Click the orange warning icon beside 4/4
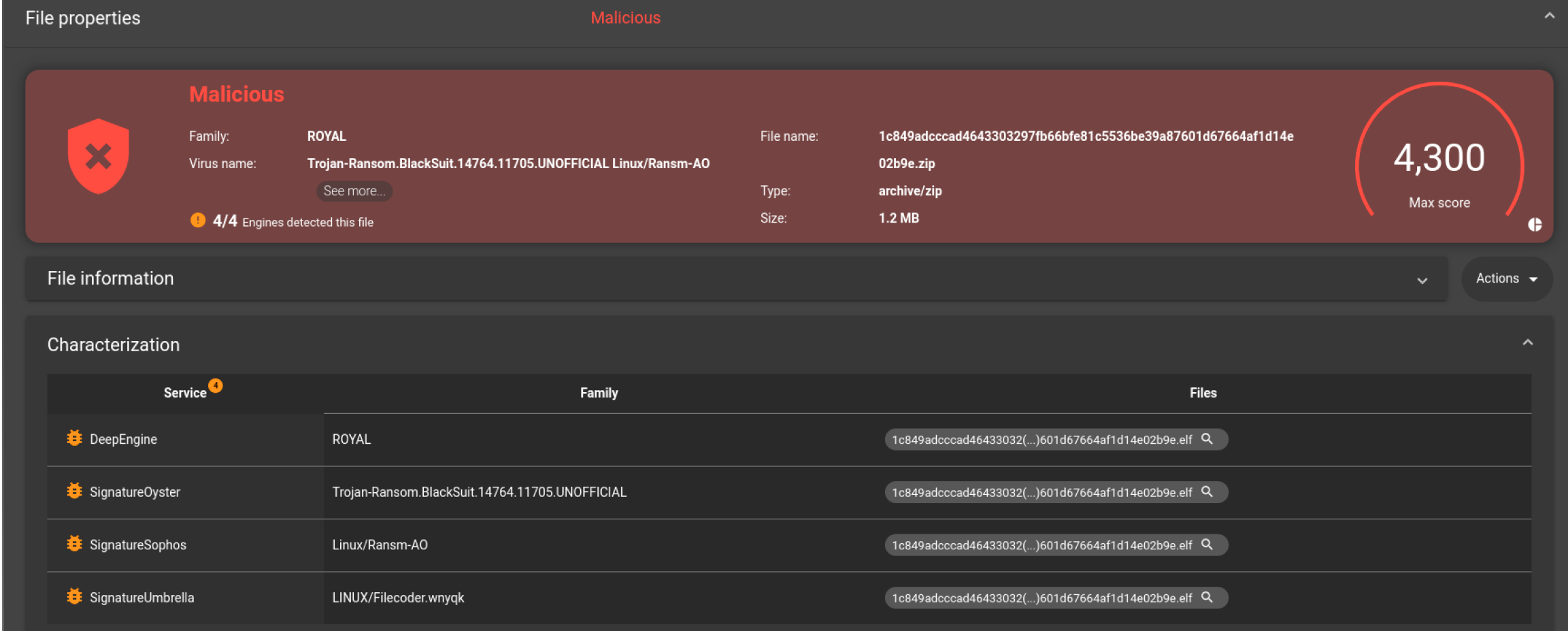Image resolution: width=1568 pixels, height=631 pixels. pyautogui.click(x=198, y=221)
